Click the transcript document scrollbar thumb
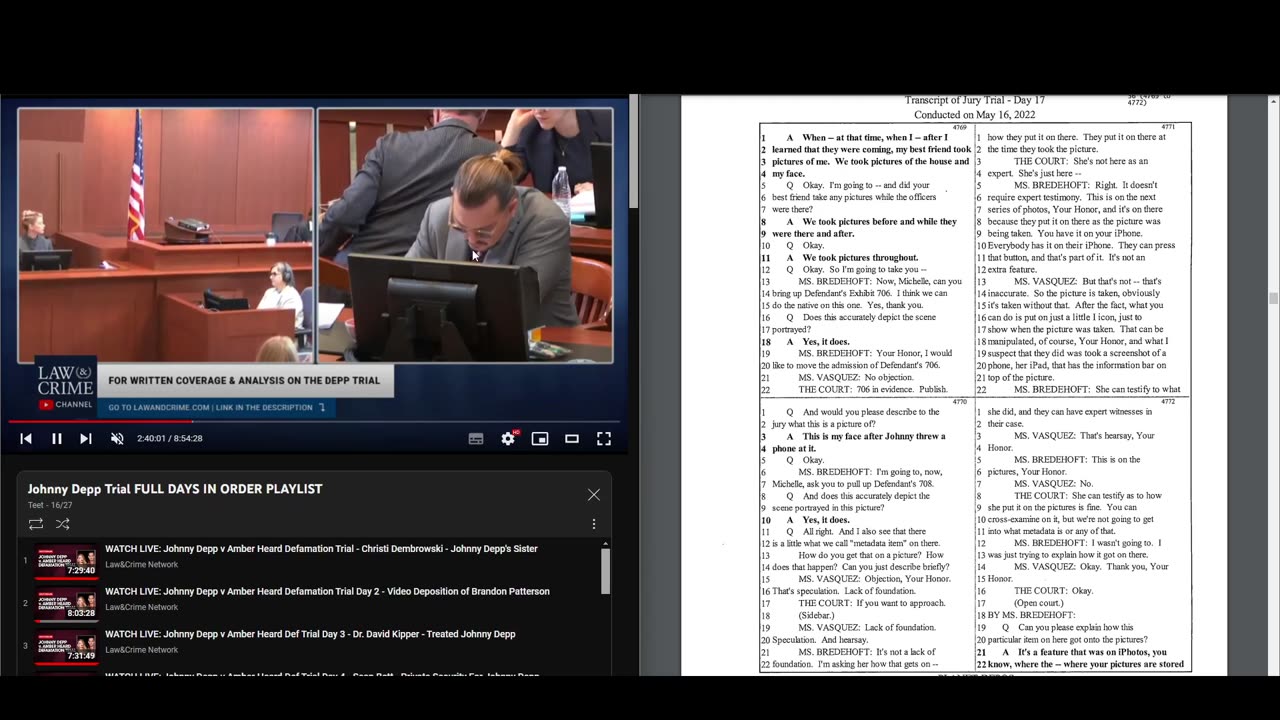1280x720 pixels. click(1273, 298)
